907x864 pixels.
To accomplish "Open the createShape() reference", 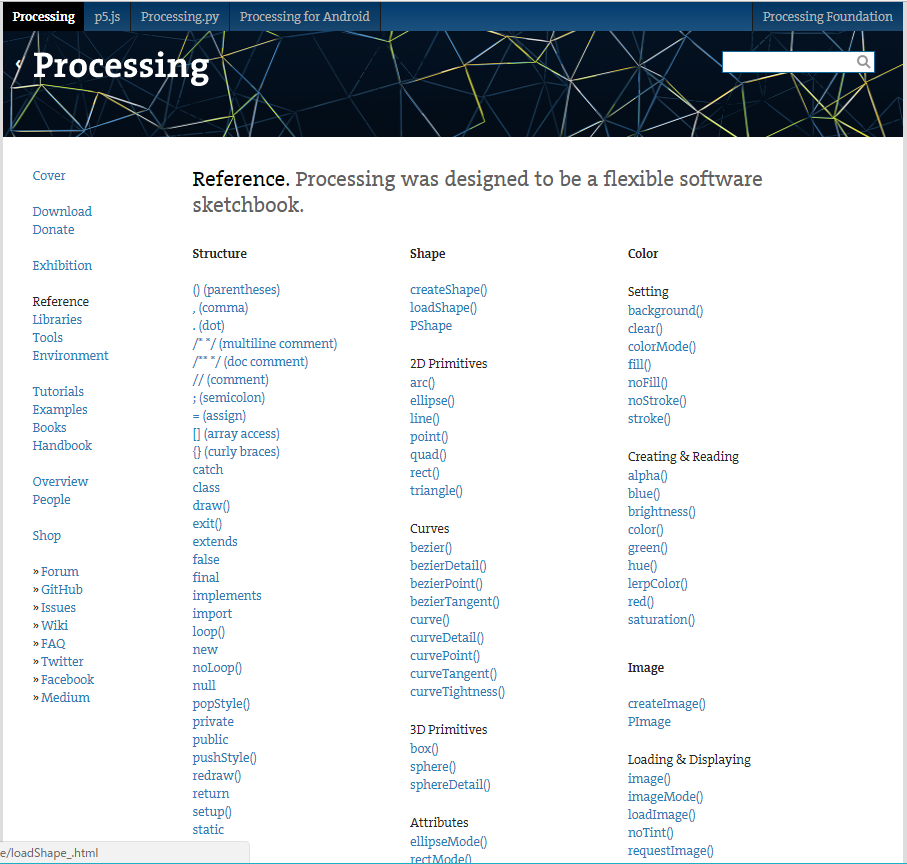I will pyautogui.click(x=448, y=289).
